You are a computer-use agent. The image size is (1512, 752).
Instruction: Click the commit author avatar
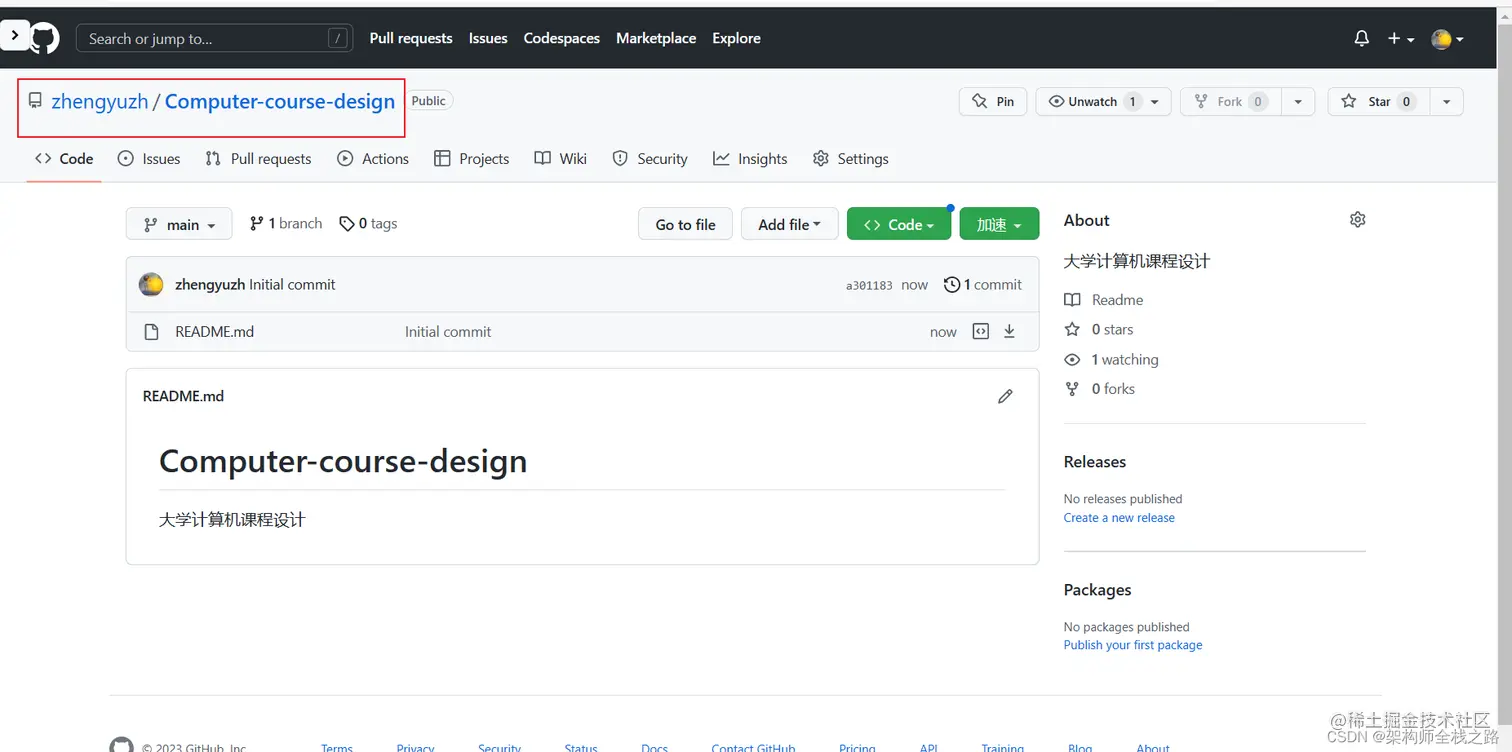click(151, 284)
